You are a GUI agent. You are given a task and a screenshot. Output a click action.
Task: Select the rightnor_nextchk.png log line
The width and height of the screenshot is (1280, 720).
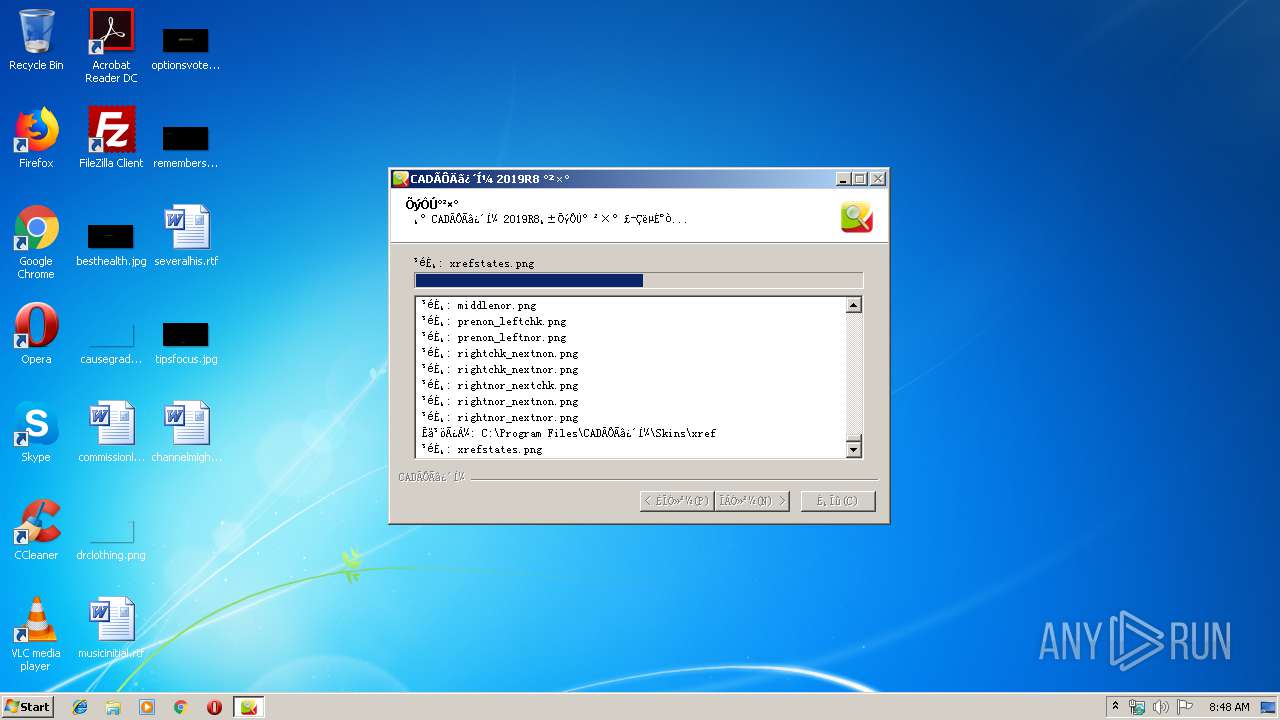[500, 386]
